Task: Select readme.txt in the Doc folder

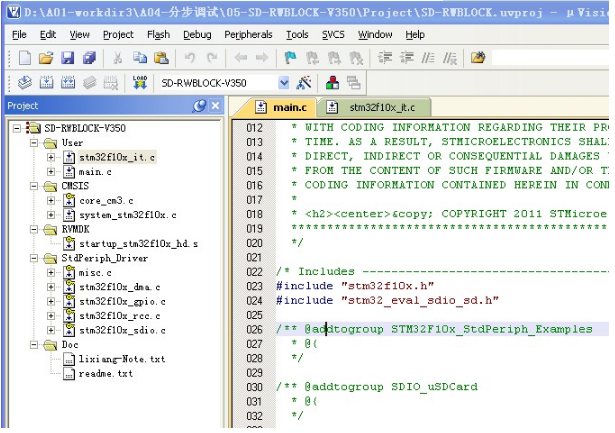Action: click(105, 373)
